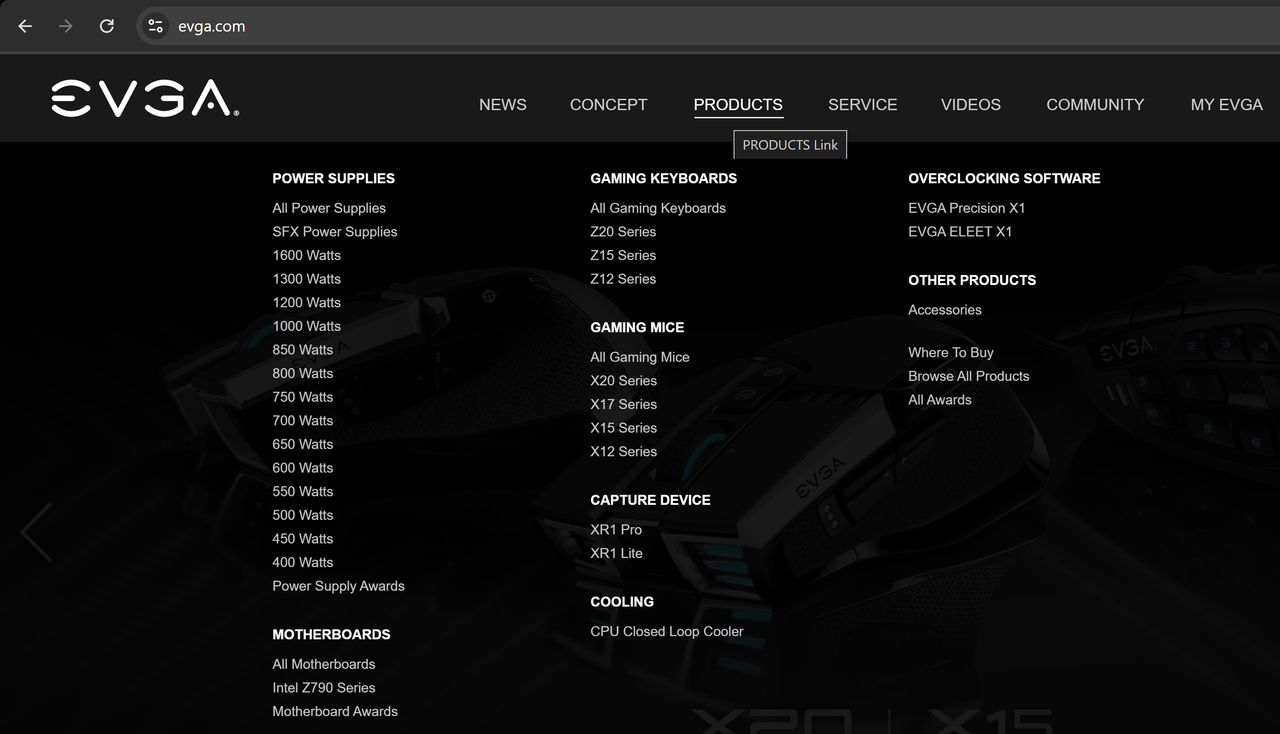Open All Gaming Mice
Image resolution: width=1280 pixels, height=734 pixels.
(x=640, y=357)
